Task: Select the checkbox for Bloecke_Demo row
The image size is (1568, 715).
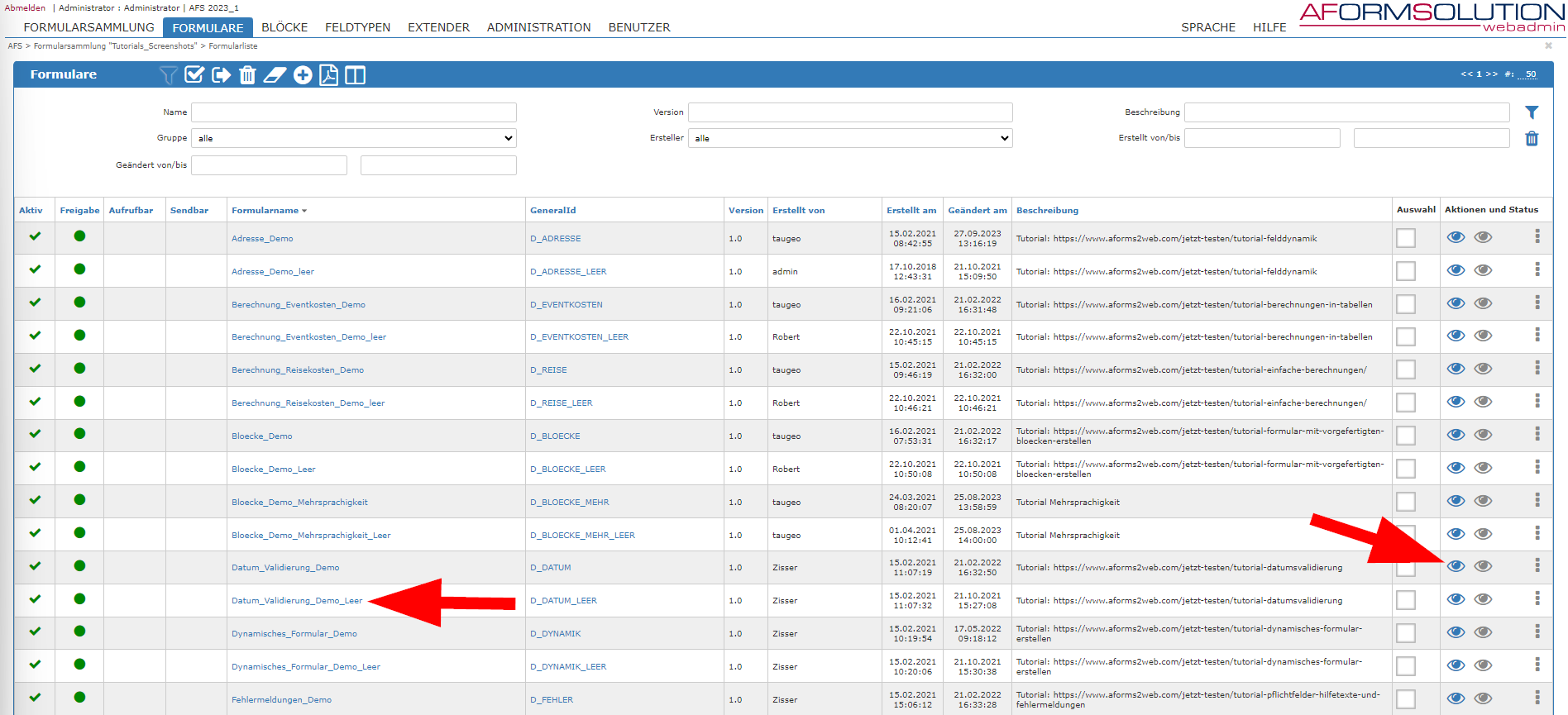Action: coord(1406,436)
